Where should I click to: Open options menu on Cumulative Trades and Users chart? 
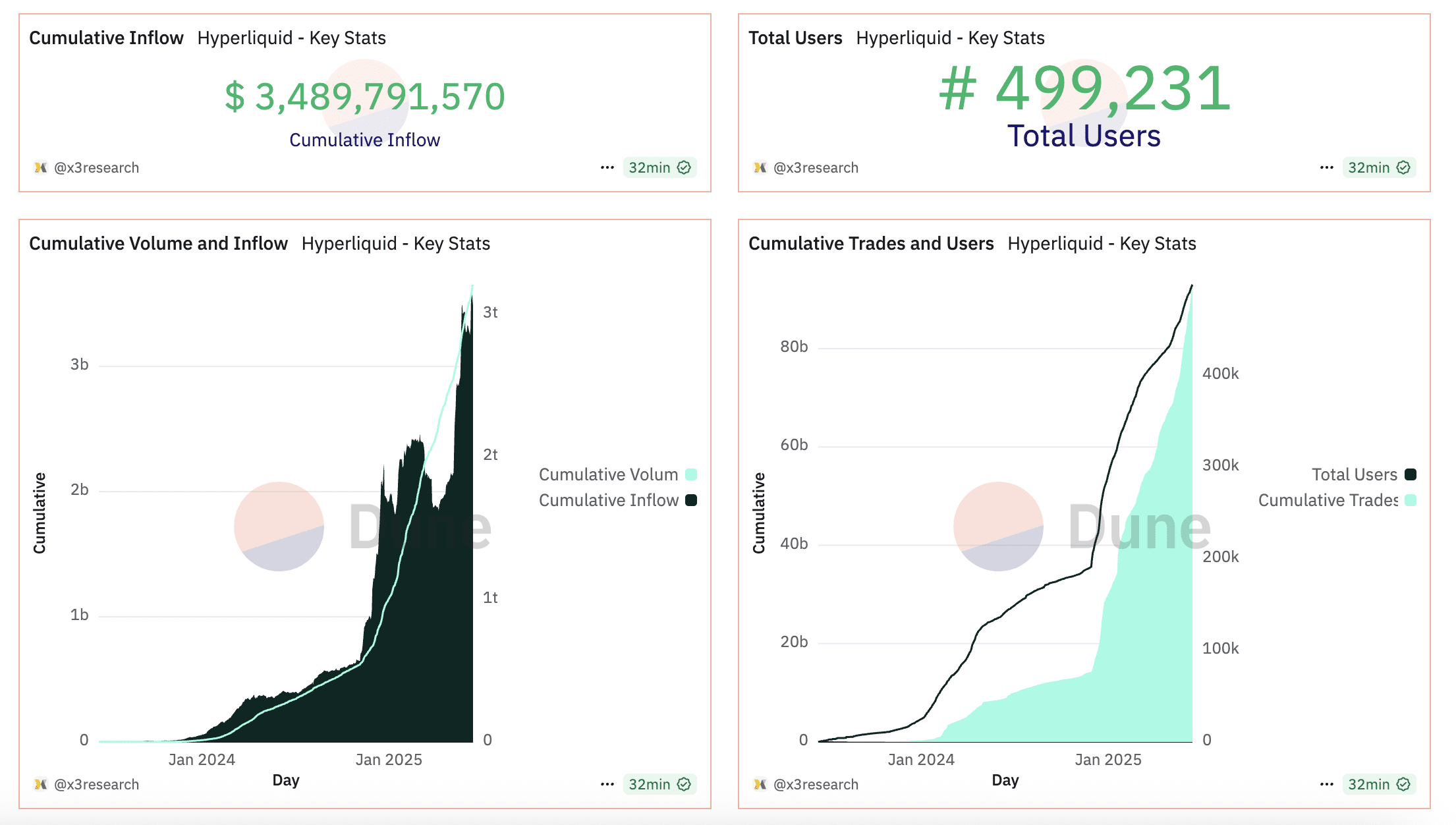click(1326, 785)
